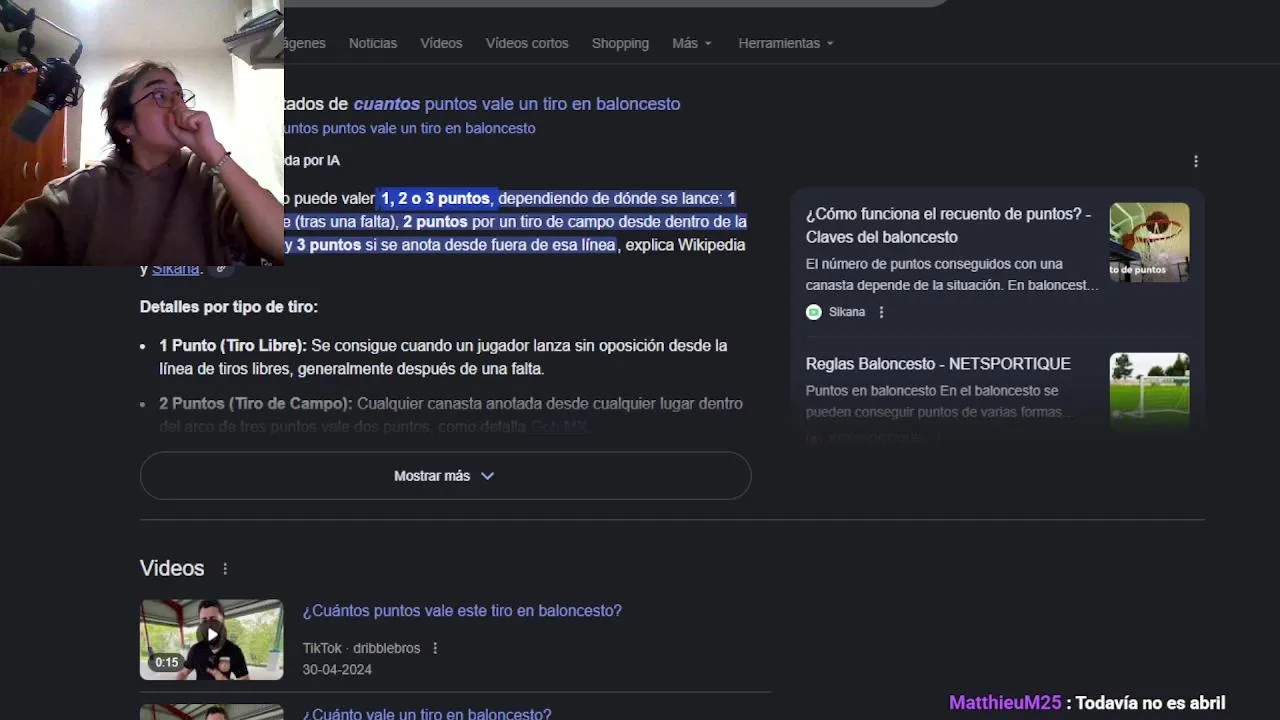Play the 0:15 TikTok video thumbnail

211,639
